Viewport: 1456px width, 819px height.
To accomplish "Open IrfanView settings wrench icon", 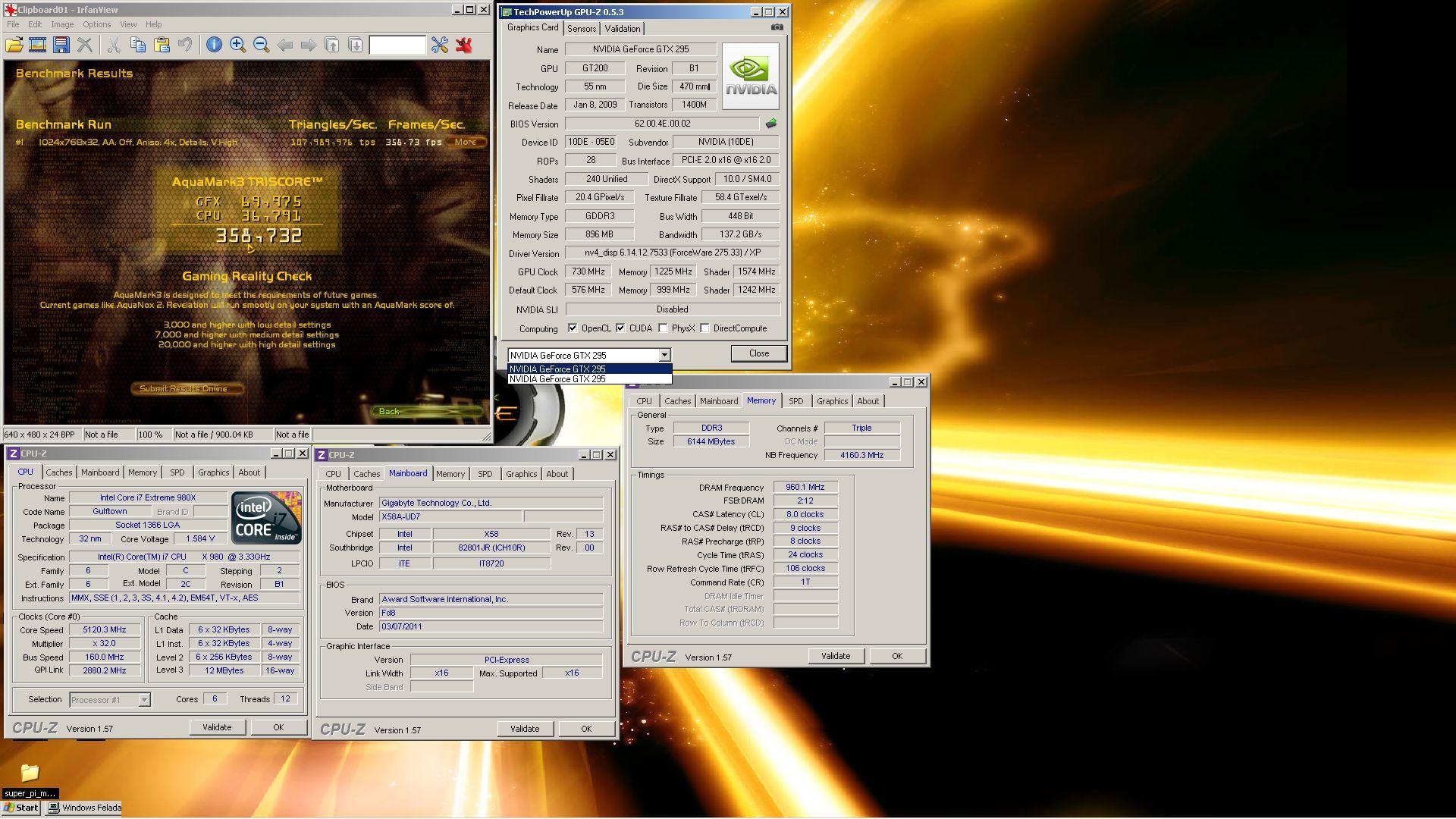I will click(x=440, y=45).
